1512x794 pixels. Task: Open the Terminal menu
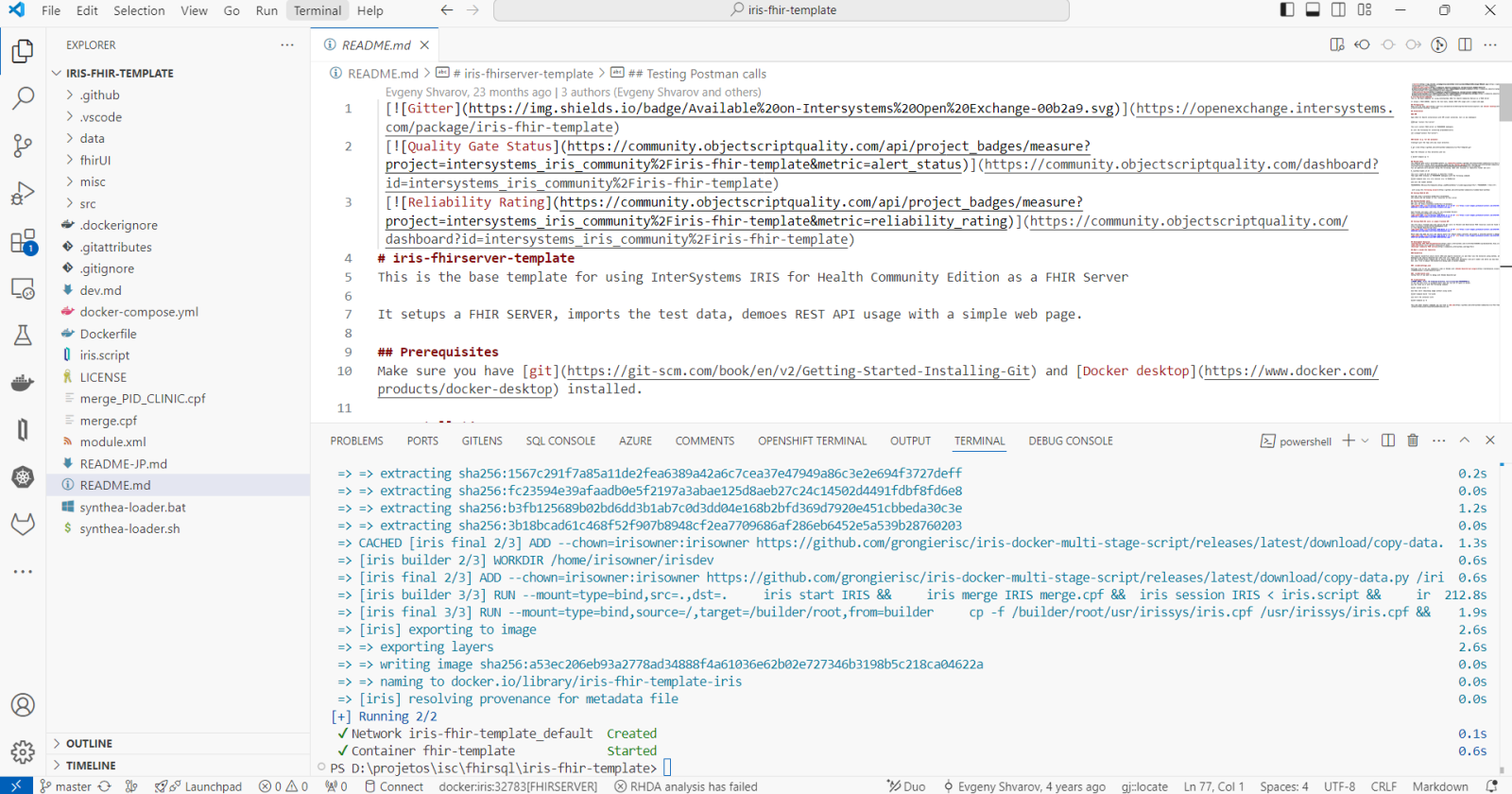point(317,10)
